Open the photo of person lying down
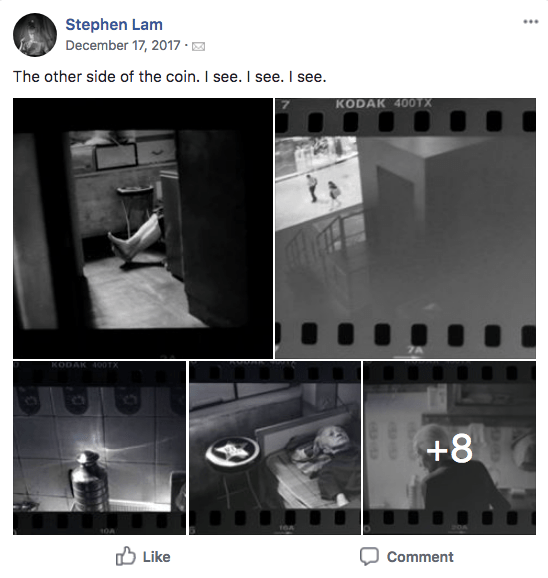This screenshot has height=578, width=548. 275,448
